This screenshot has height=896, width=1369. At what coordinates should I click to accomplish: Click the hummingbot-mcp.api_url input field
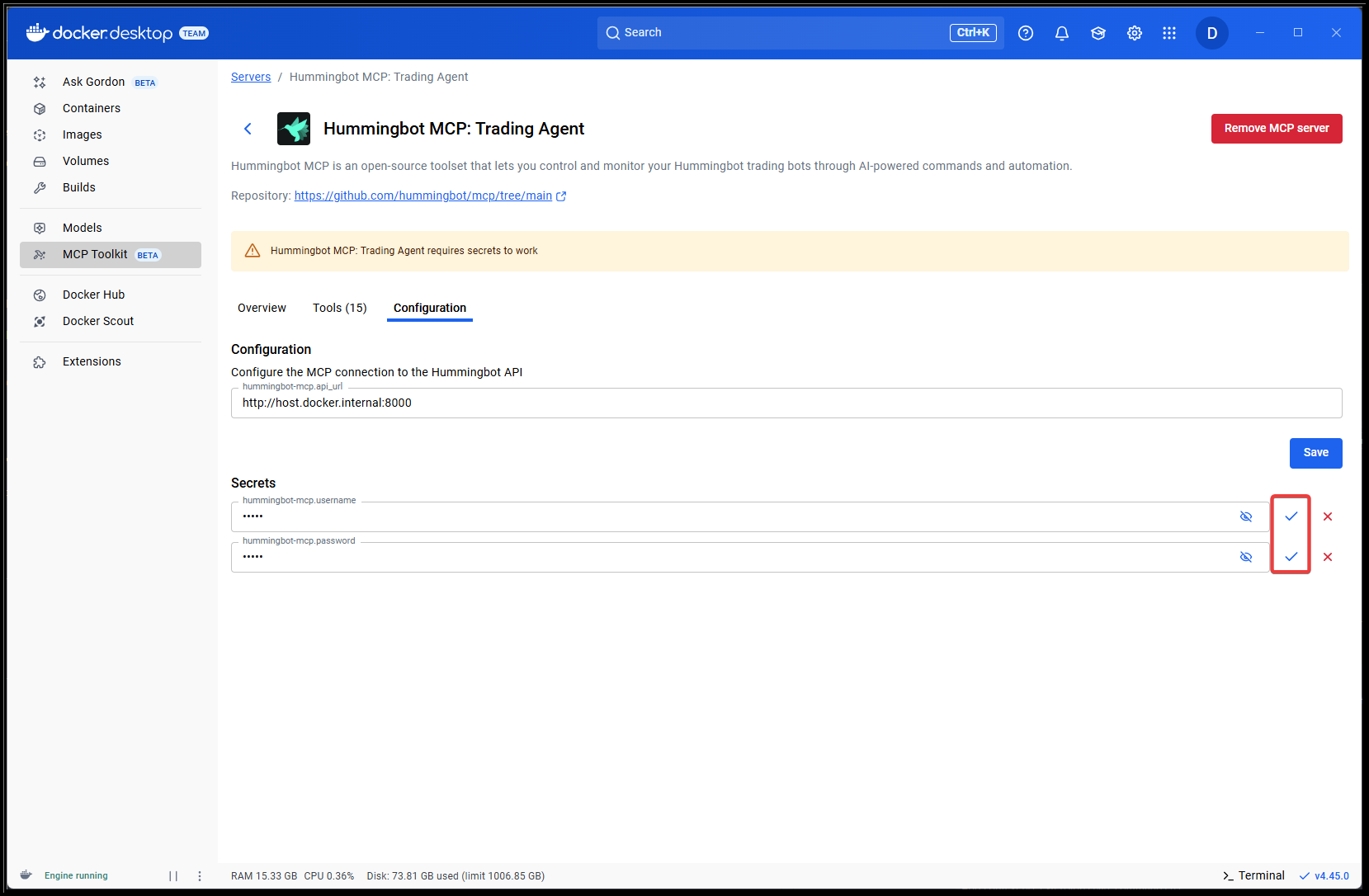pyautogui.click(x=786, y=403)
